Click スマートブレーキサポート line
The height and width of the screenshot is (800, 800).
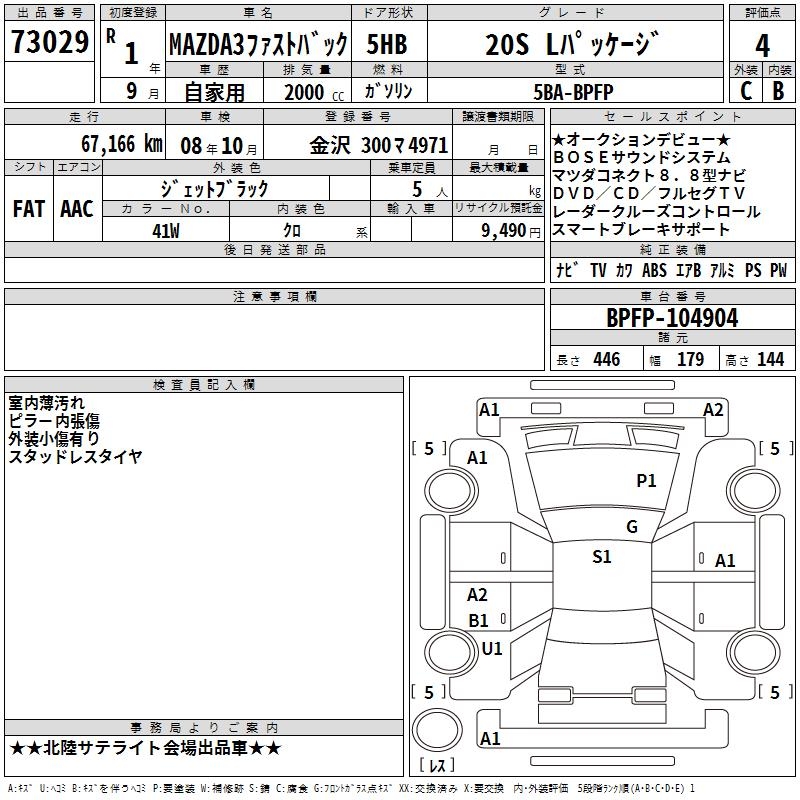click(641, 229)
